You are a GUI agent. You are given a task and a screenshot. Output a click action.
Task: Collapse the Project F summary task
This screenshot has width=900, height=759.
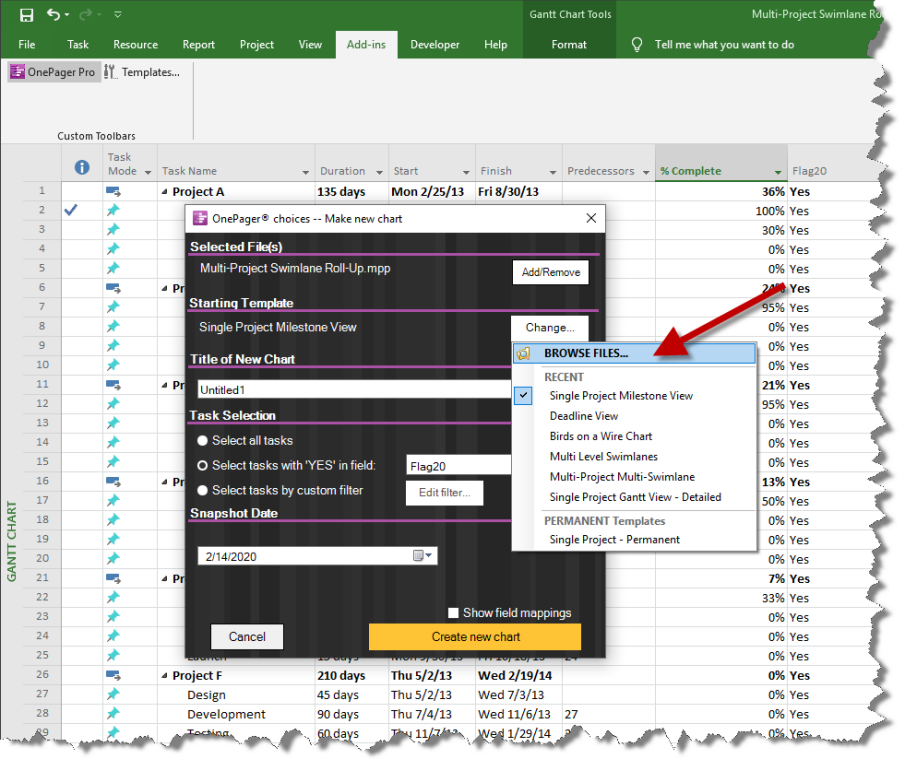click(x=165, y=675)
